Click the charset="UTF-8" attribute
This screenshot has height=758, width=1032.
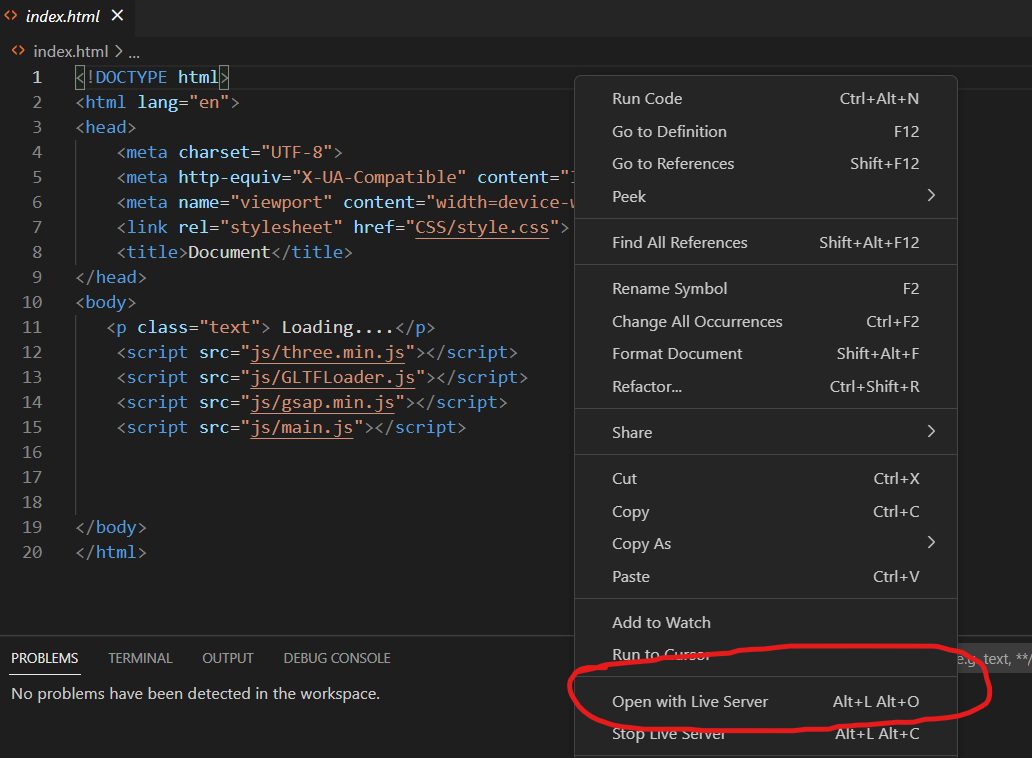(x=255, y=153)
